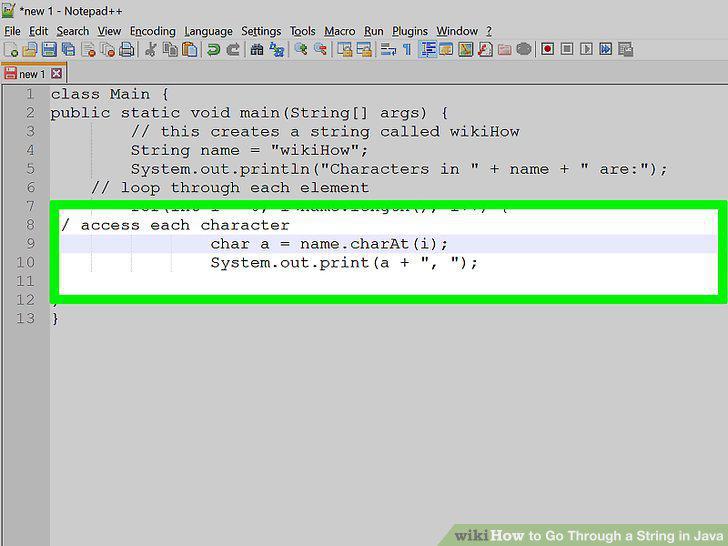Click the line "public static void main(String[] args) {"

click(249, 113)
